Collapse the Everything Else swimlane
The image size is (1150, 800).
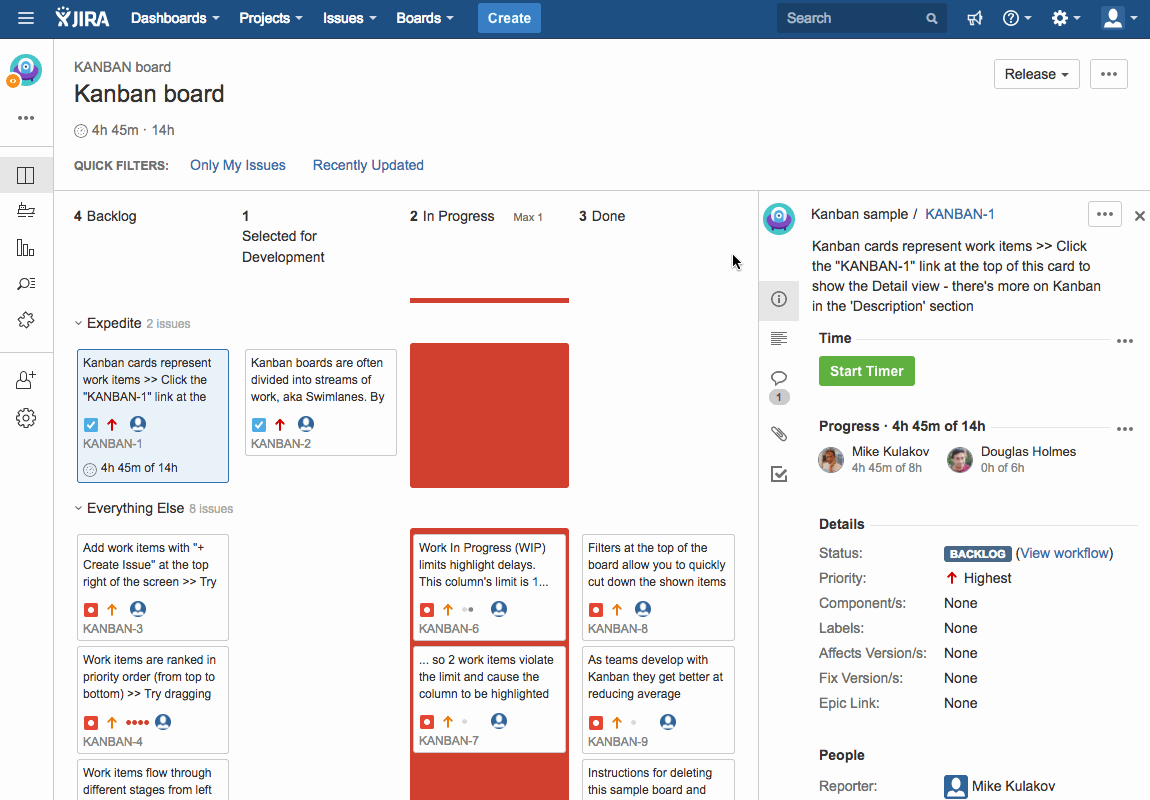[78, 508]
